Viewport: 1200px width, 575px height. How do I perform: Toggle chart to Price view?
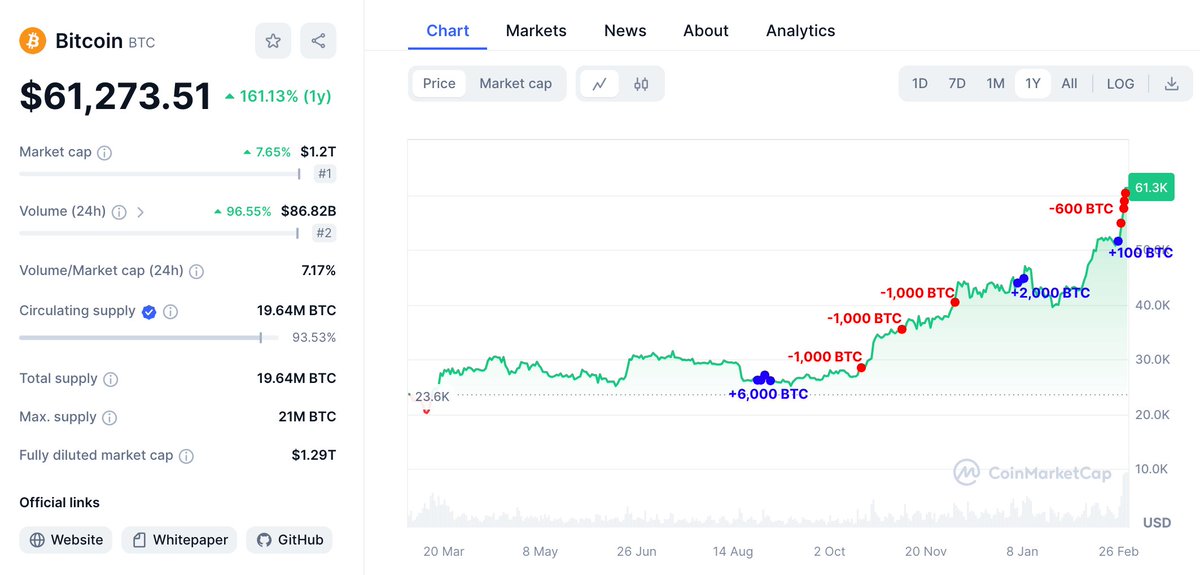pos(439,84)
